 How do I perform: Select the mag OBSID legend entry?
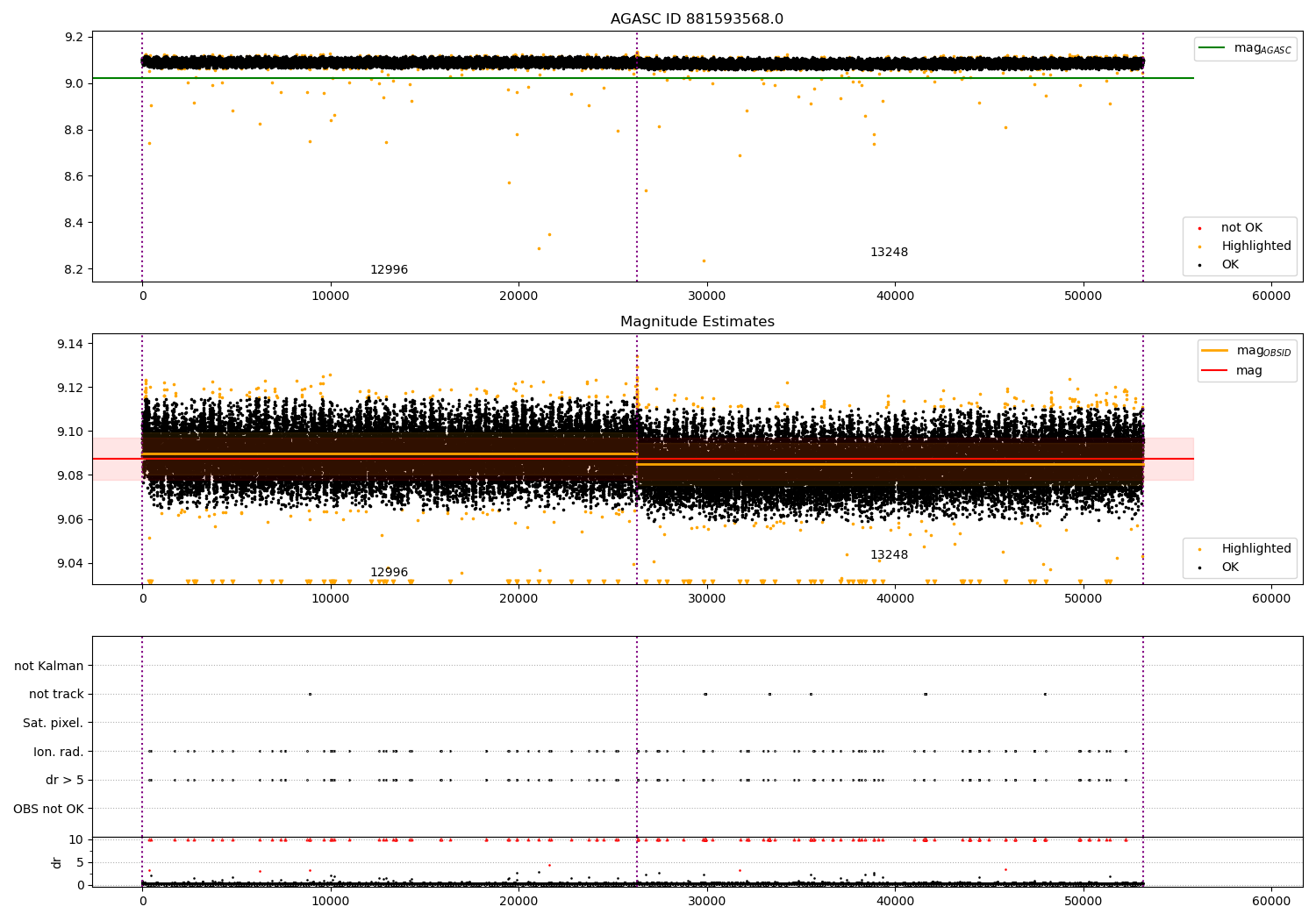pyautogui.click(x=1247, y=351)
